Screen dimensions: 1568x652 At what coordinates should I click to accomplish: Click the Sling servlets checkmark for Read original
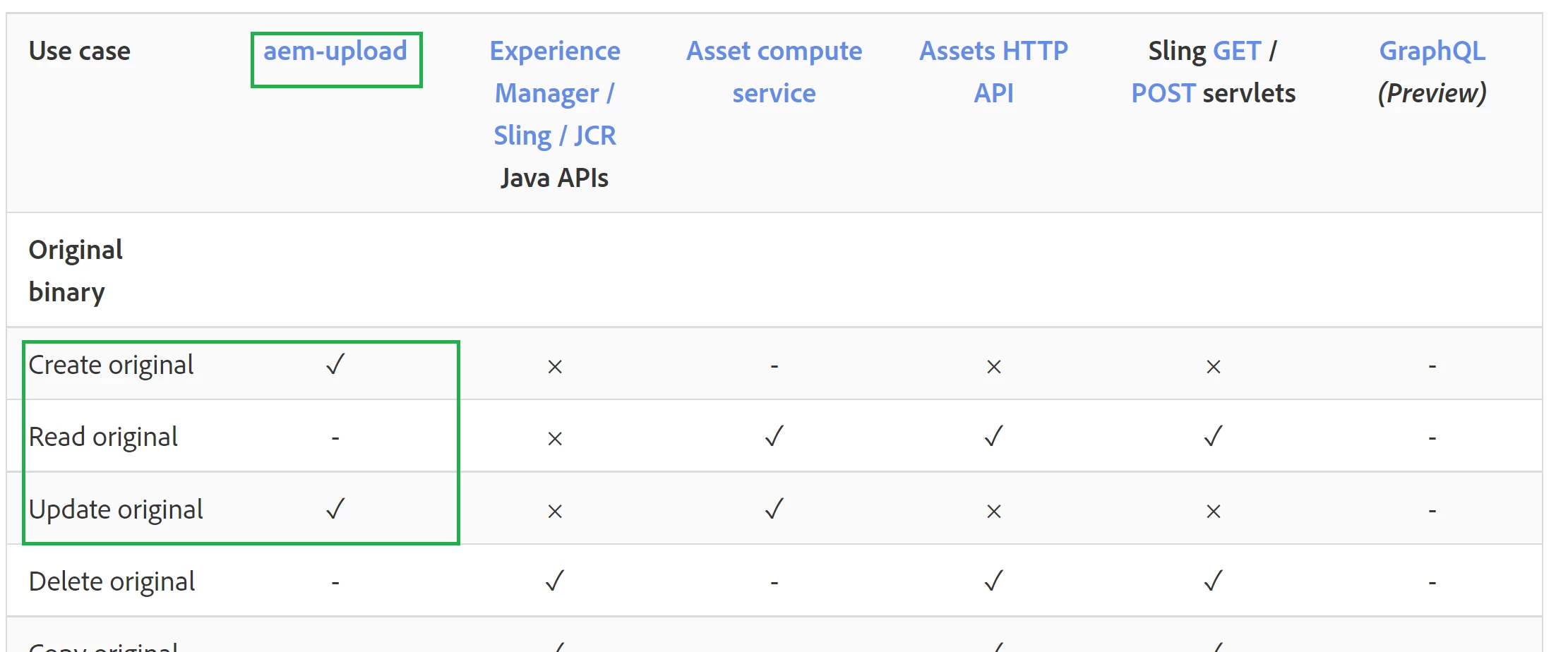pos(1214,437)
